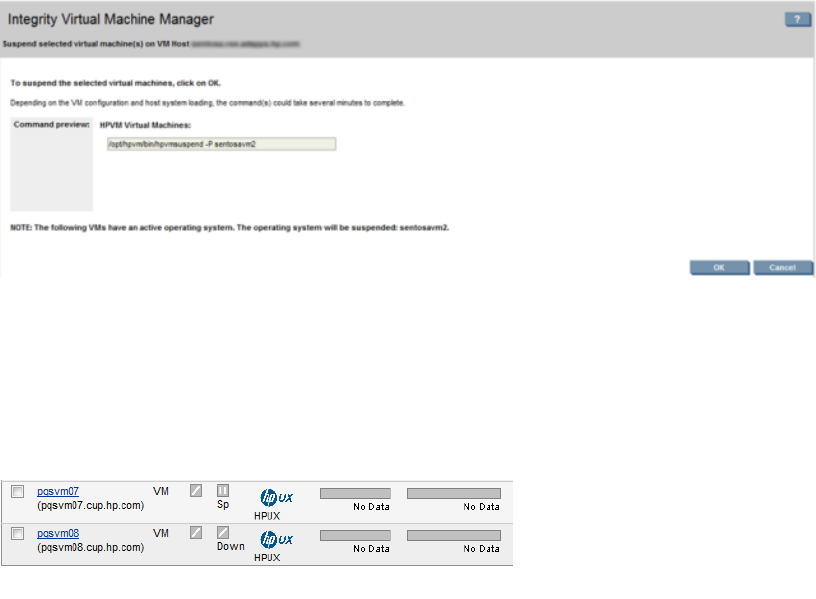This screenshot has height=599, width=816.
Task: Click the Command preview label
Action: point(51,125)
